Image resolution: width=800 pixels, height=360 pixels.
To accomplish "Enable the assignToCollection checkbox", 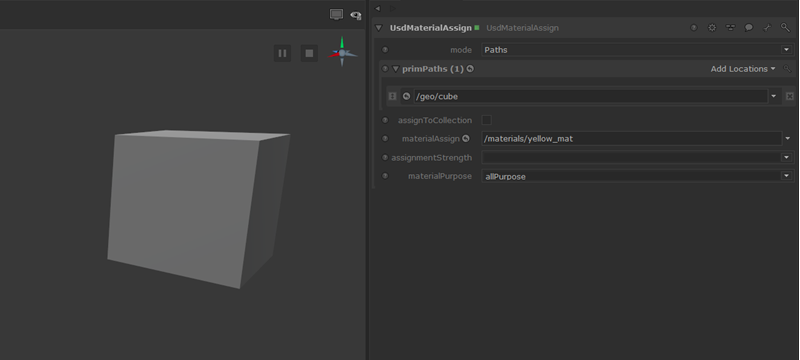I will [x=487, y=120].
